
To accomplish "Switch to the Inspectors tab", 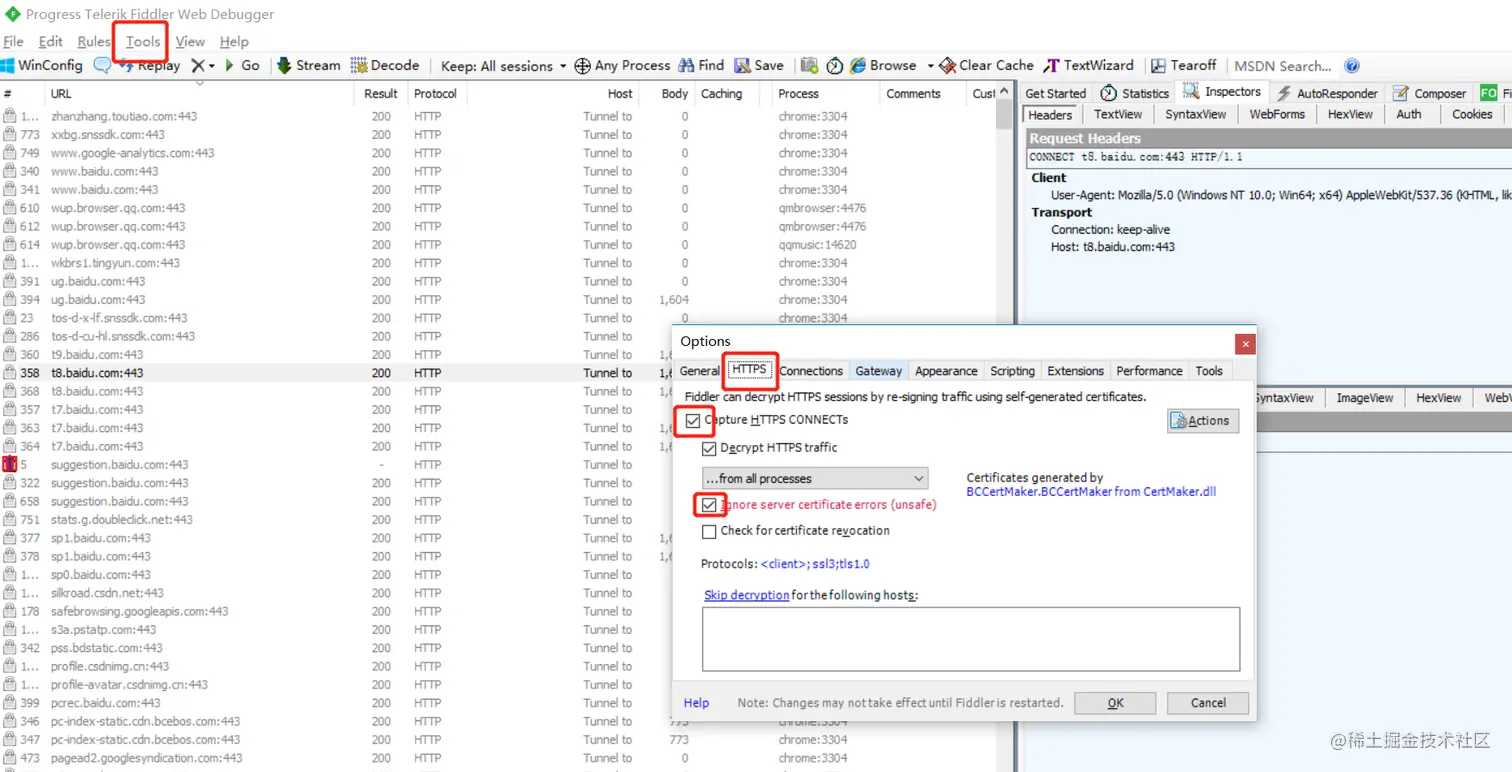I will [1223, 92].
